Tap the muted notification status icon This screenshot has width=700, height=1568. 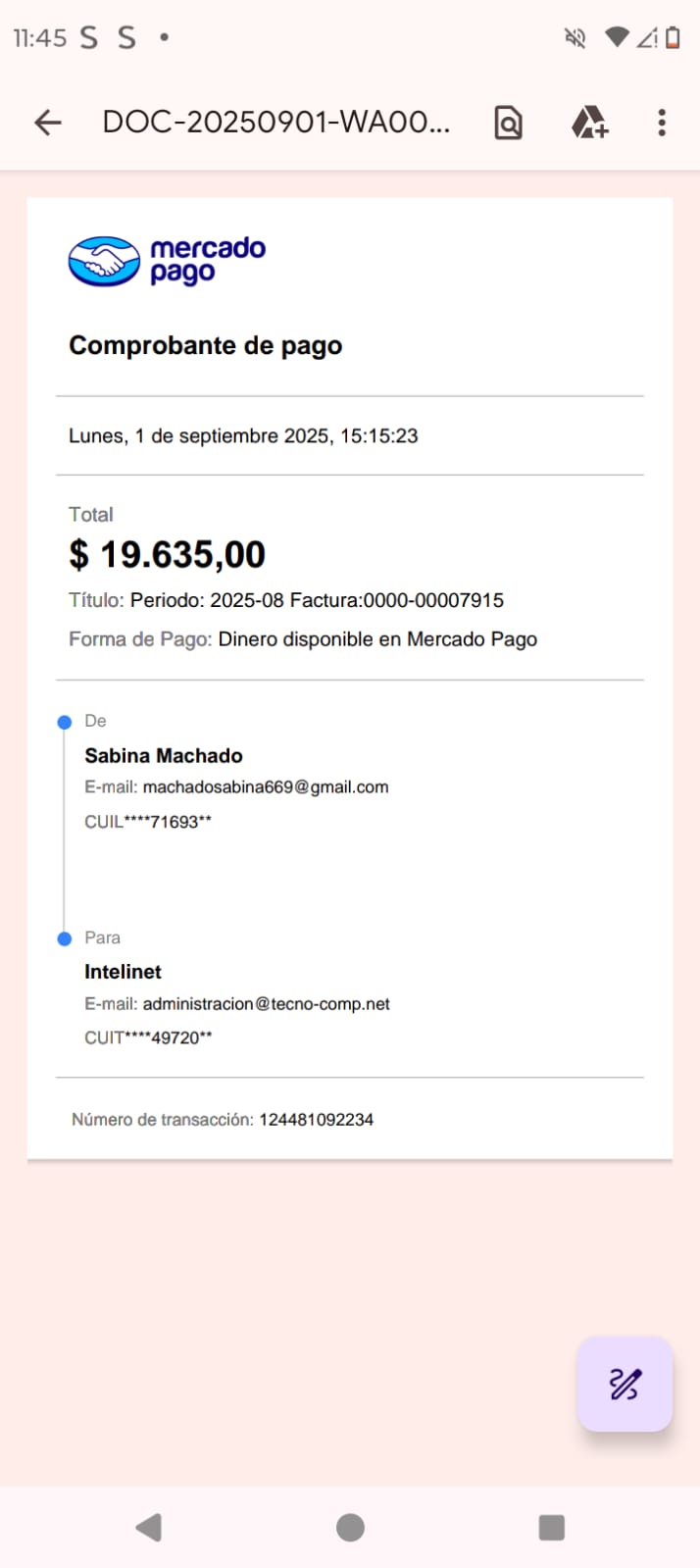coord(575,38)
